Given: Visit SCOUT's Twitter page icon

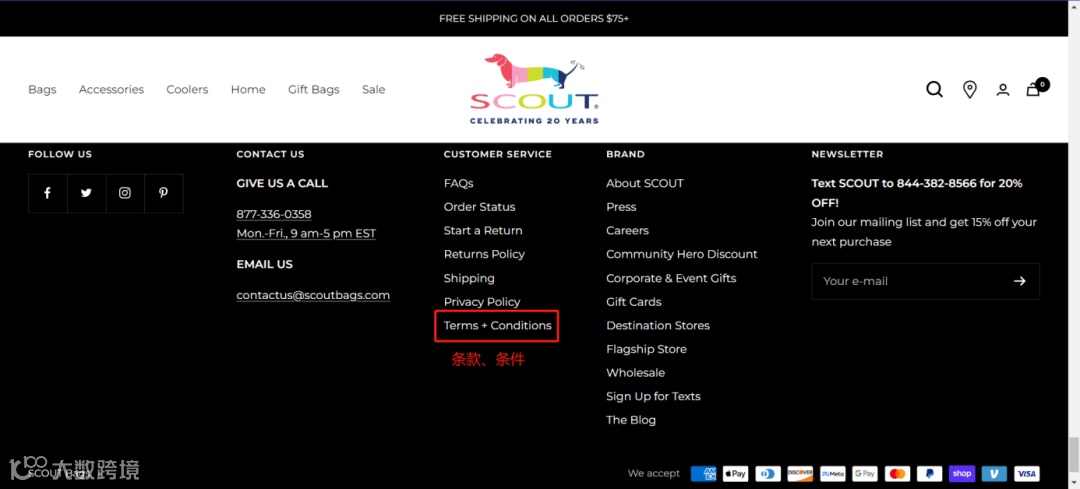Looking at the screenshot, I should [x=86, y=193].
